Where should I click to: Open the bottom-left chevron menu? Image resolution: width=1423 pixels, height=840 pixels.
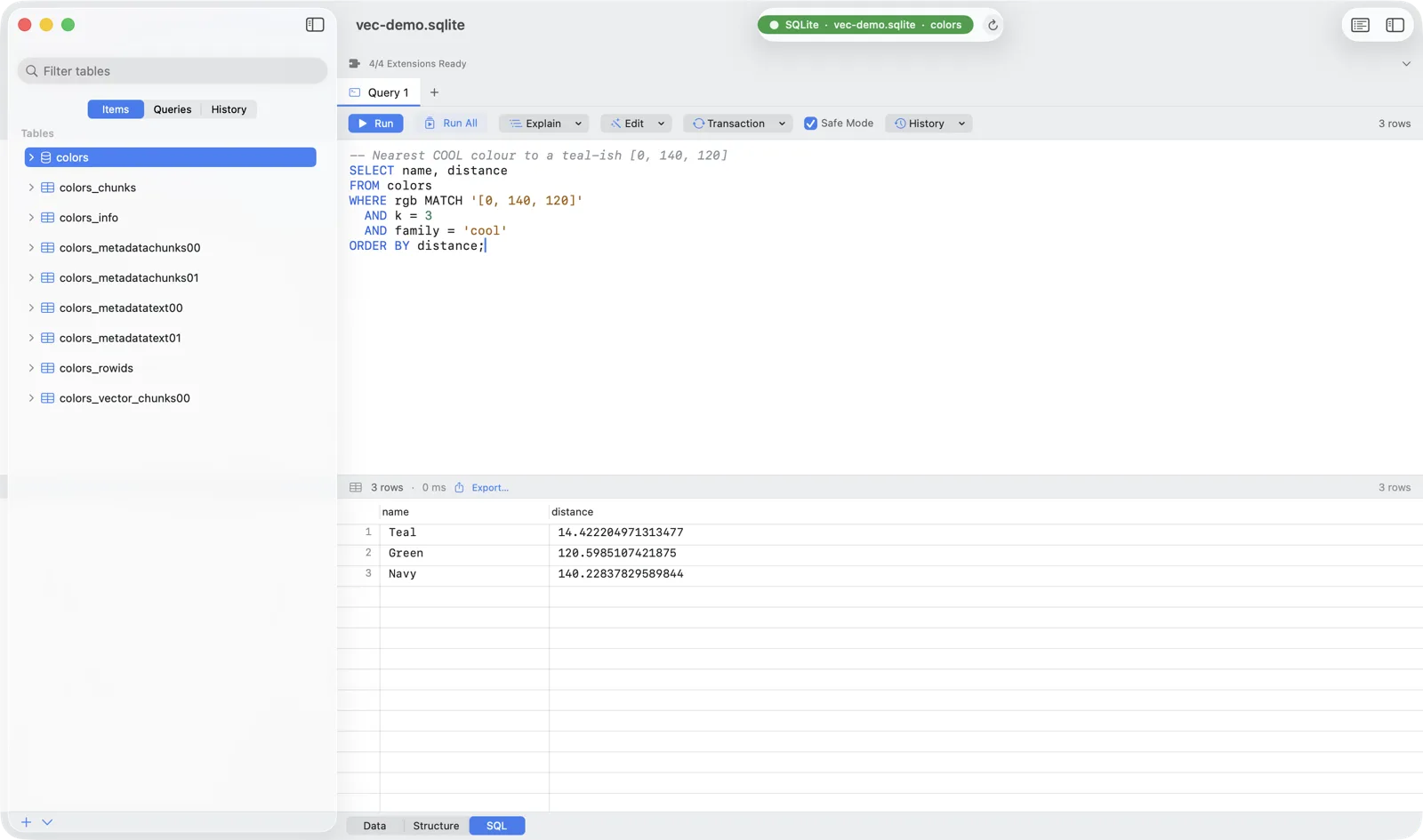click(x=47, y=822)
